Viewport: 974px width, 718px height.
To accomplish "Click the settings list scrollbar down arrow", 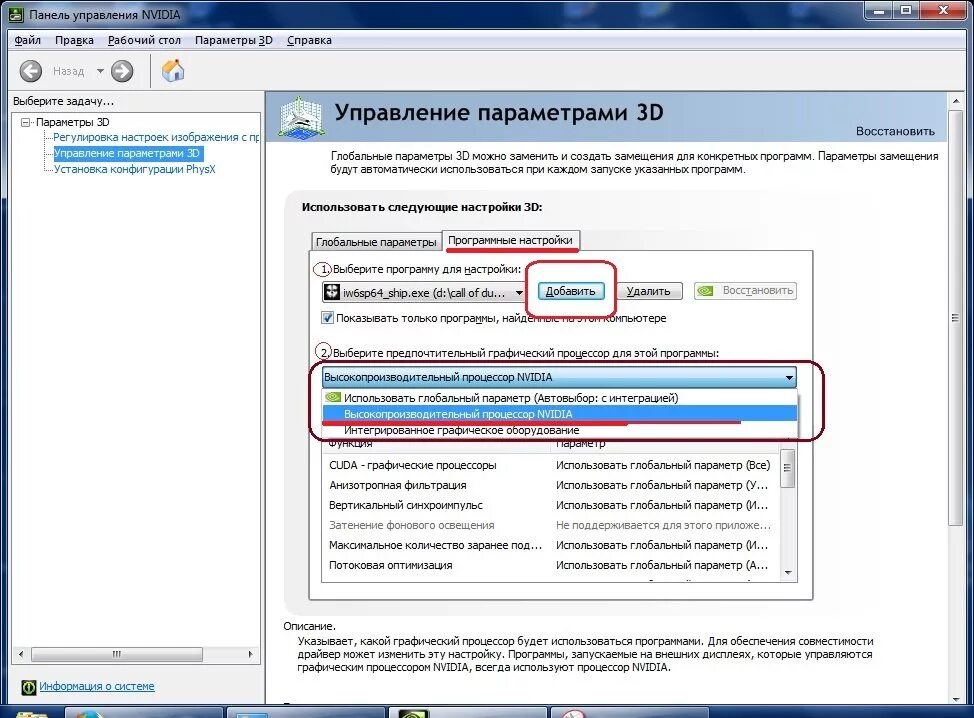I will (x=788, y=573).
